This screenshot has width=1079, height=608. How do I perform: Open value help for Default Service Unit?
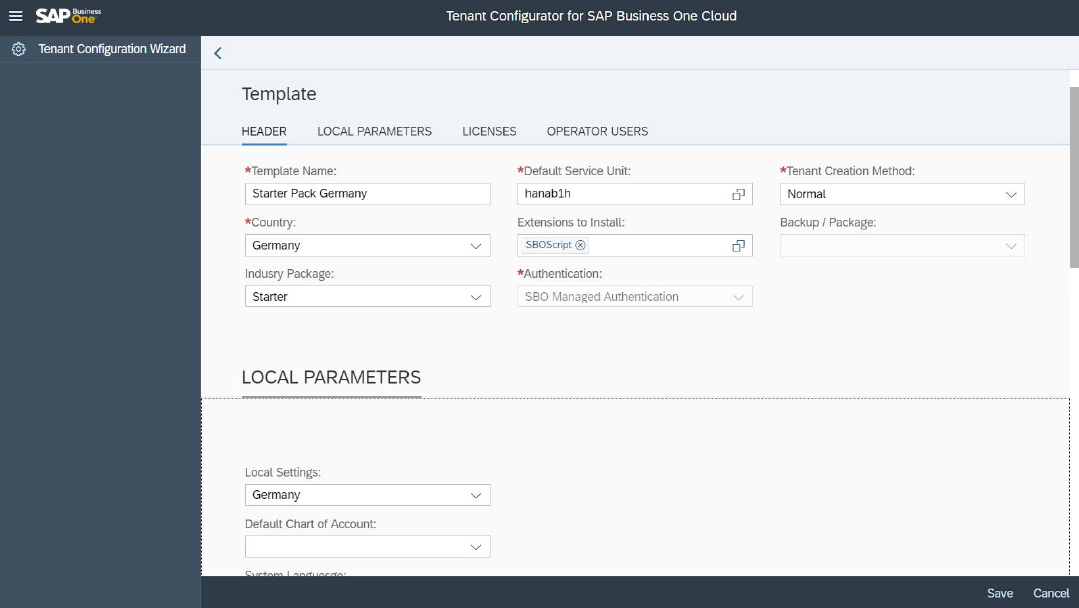click(x=738, y=194)
